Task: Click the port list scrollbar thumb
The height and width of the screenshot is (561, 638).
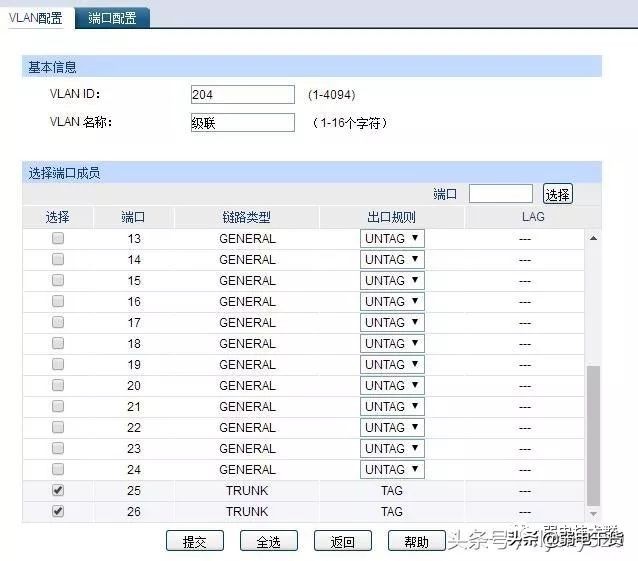Action: click(594, 436)
